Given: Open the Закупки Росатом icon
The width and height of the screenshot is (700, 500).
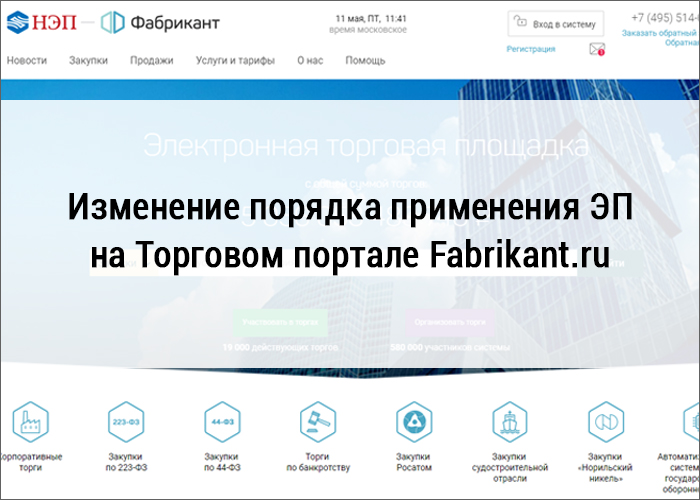Looking at the screenshot, I should click(x=413, y=421).
